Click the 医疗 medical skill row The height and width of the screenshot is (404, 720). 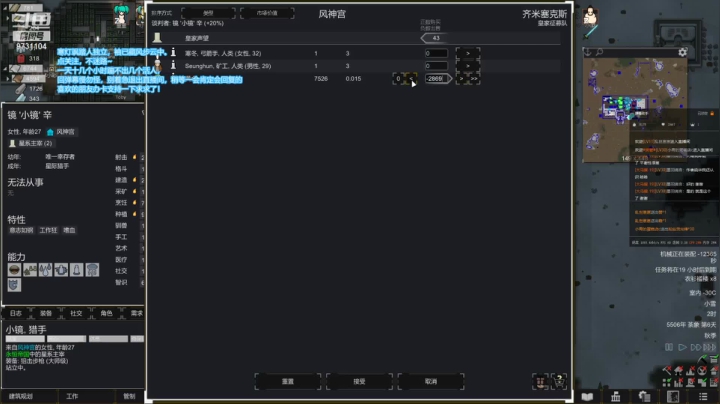click(129, 260)
